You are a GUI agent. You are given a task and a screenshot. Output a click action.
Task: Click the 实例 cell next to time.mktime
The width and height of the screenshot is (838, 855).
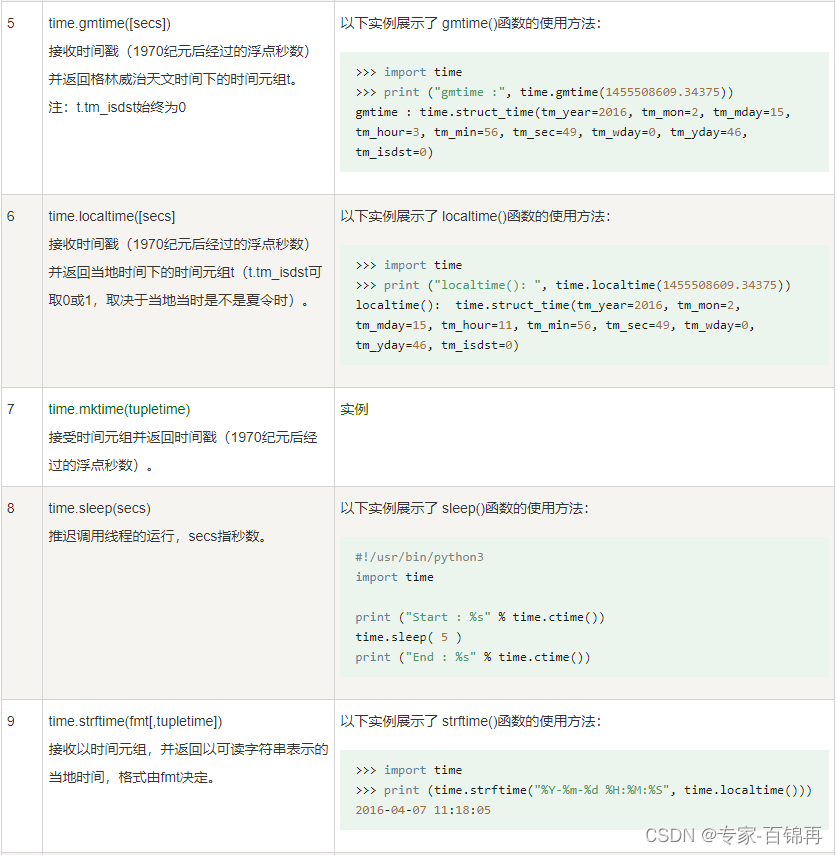click(x=355, y=408)
